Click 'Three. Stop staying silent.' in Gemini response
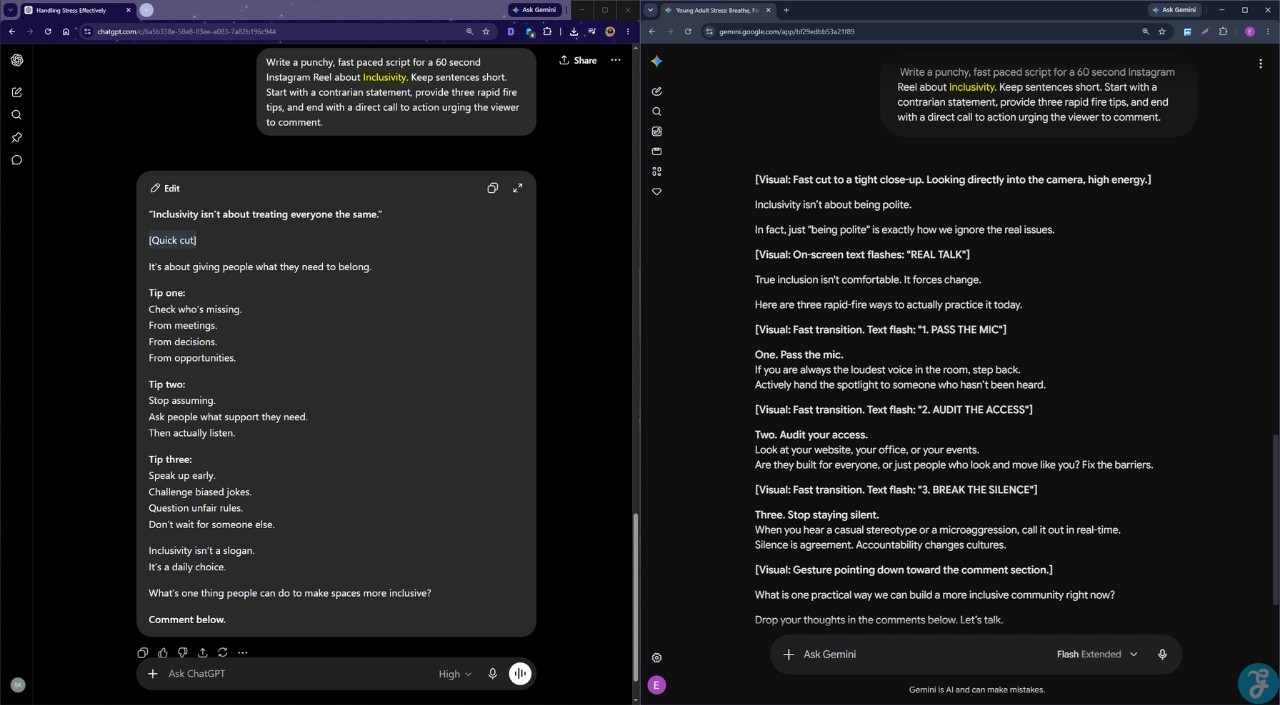Image resolution: width=1280 pixels, height=705 pixels. (817, 515)
